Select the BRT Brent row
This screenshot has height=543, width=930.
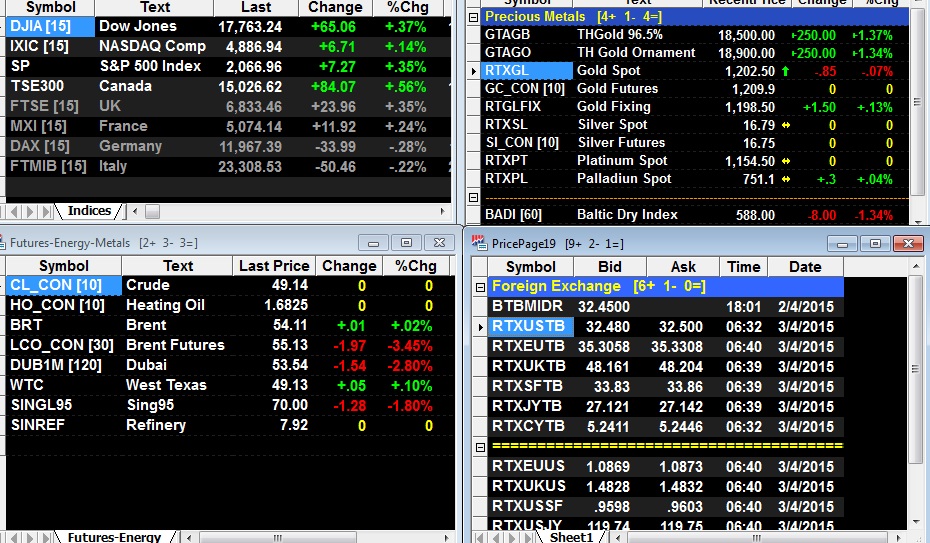(230, 325)
